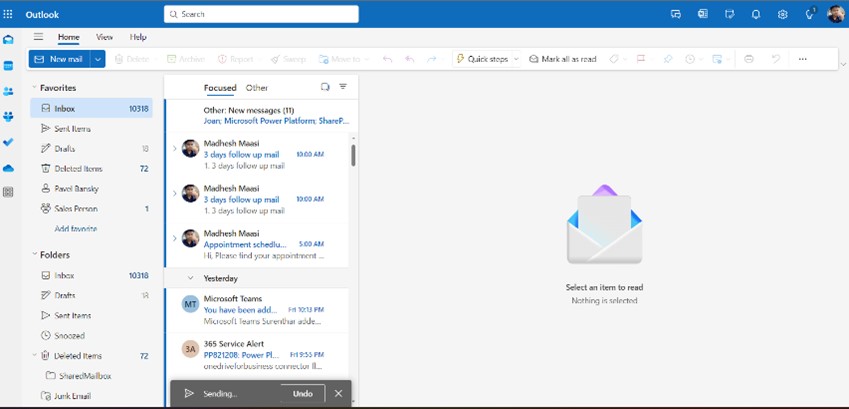Collapse the Yesterday message group
The image size is (849, 409).
[x=190, y=278]
